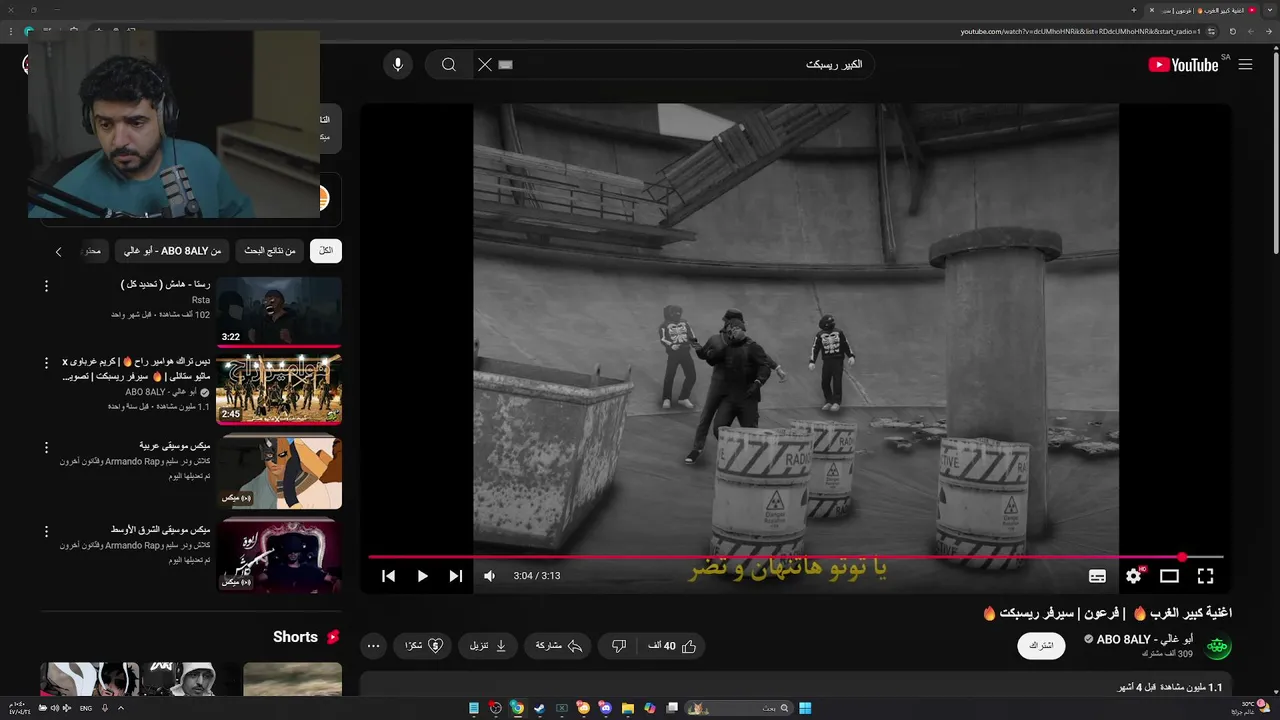Open options menu for ميكس موسيقى عربية
The image size is (1280, 720).
[46, 448]
